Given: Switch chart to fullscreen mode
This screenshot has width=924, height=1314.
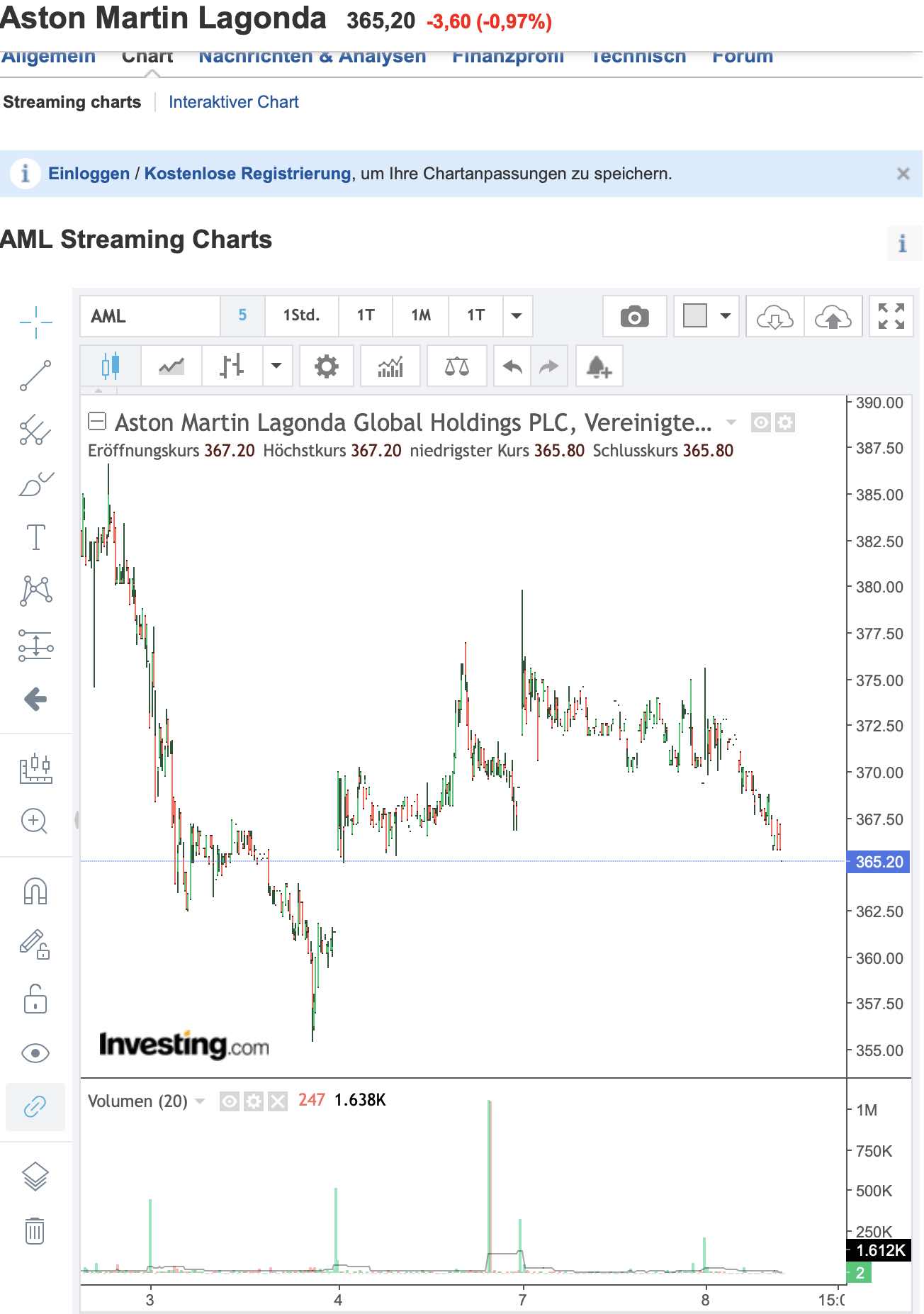Looking at the screenshot, I should point(891,316).
